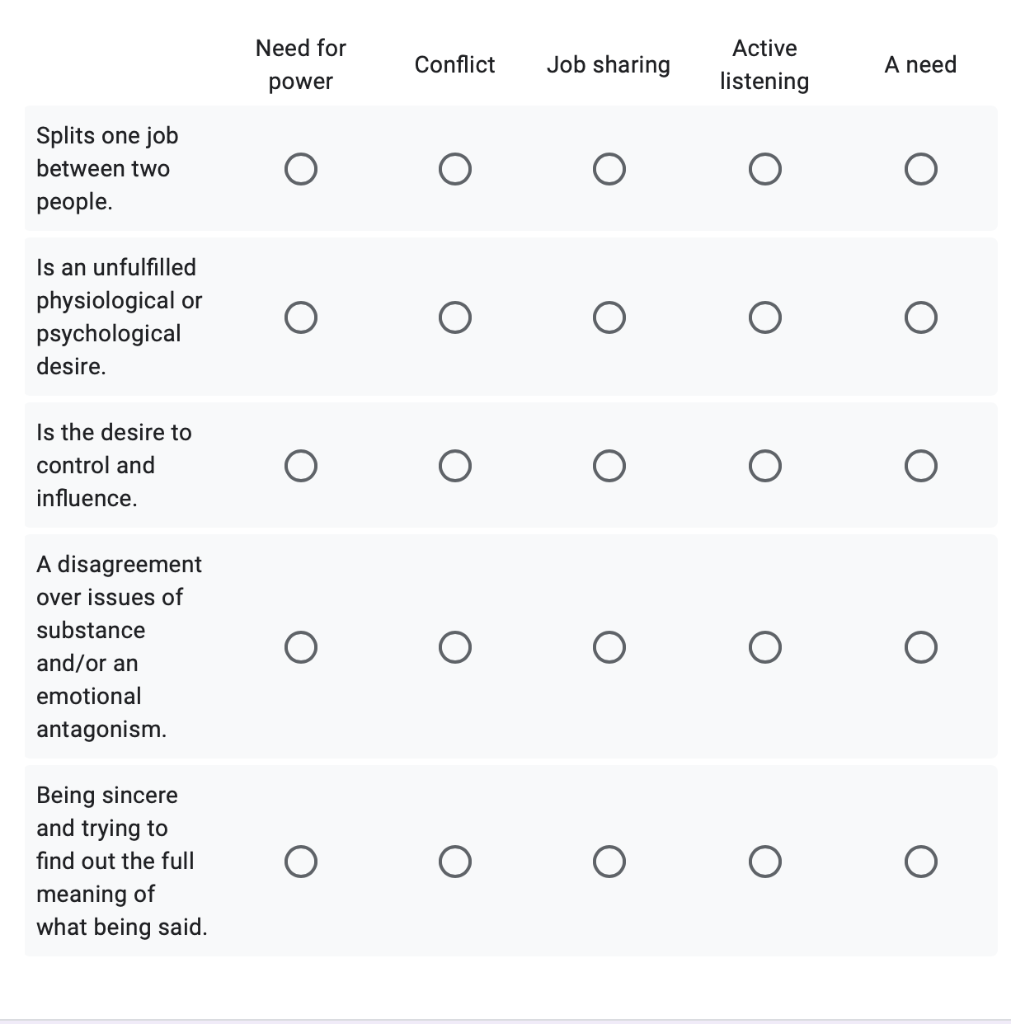Viewport: 1011px width, 1024px height.
Task: Select A need for 'Being sincere' row
Action: click(921, 861)
